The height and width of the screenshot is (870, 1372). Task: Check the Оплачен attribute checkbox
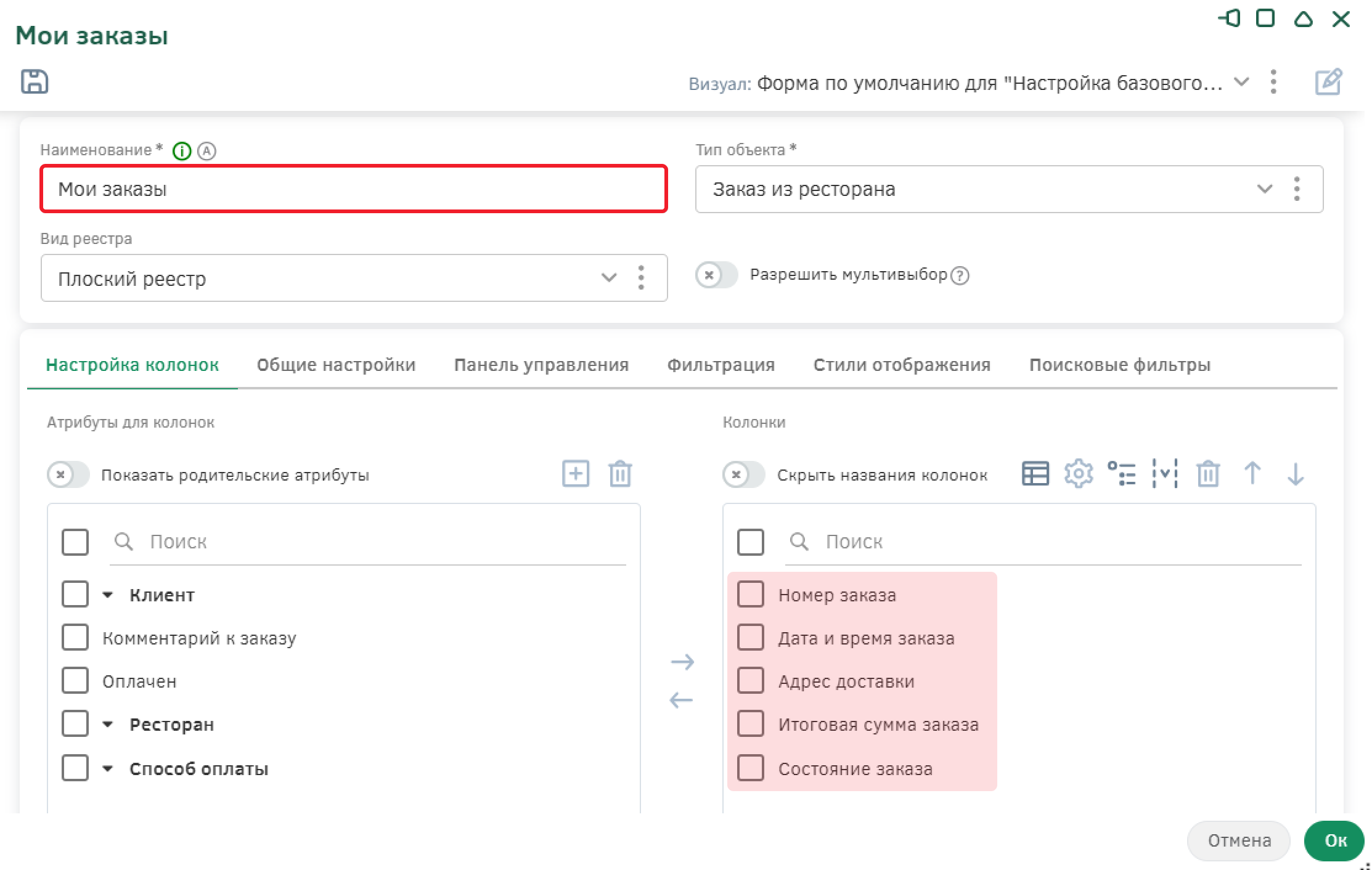pos(75,681)
